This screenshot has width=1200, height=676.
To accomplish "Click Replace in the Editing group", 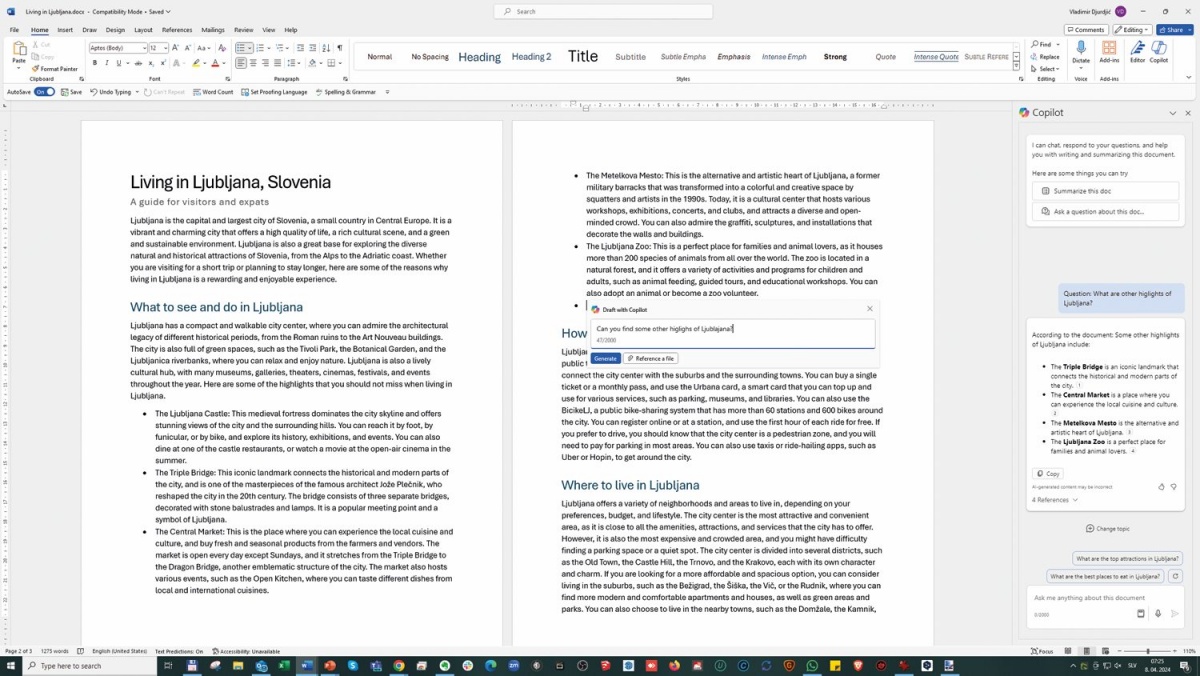I will point(1045,57).
